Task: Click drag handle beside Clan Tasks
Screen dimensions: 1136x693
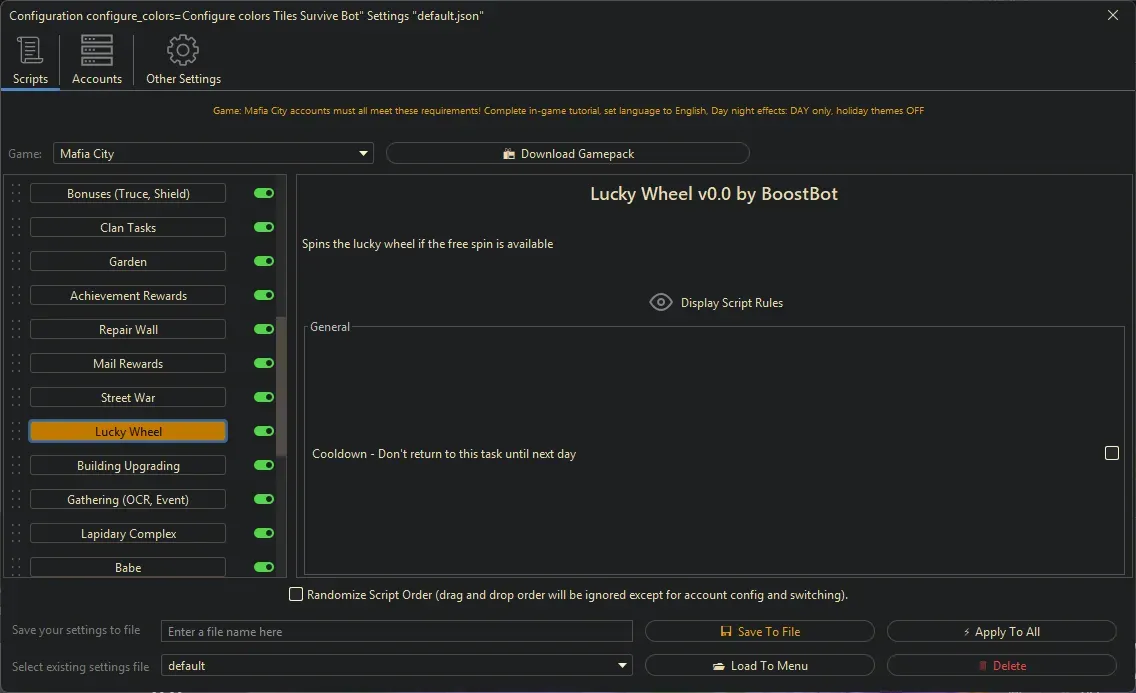Action: pos(16,228)
